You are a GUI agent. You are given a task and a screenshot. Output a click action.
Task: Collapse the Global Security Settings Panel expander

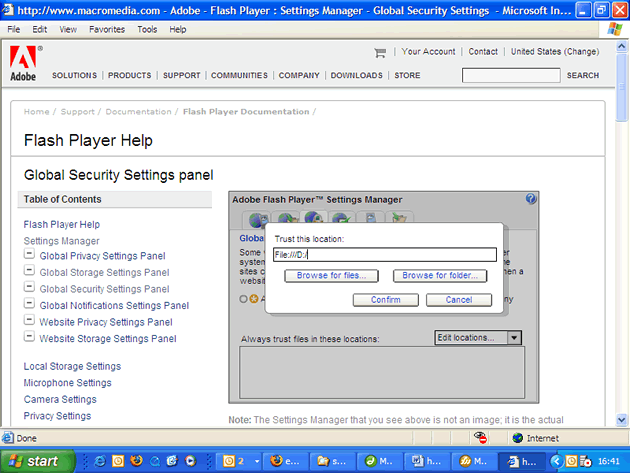pyautogui.click(x=29, y=287)
